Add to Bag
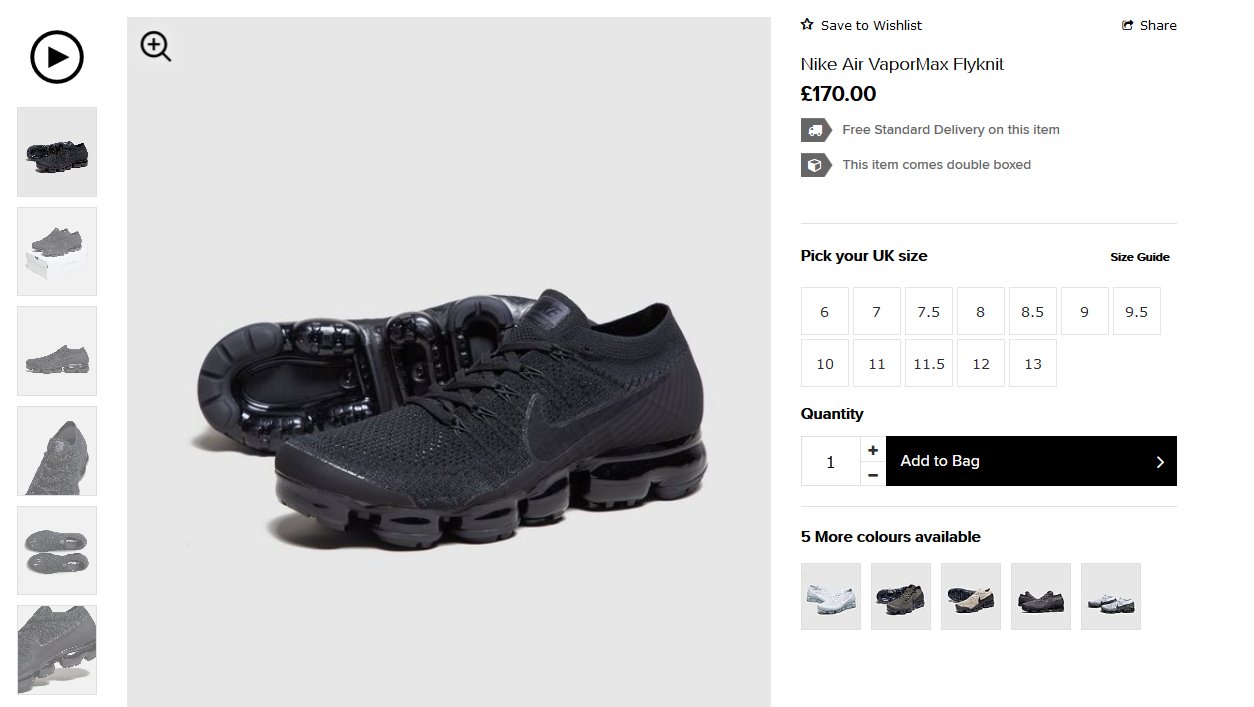The image size is (1254, 707). 1031,461
